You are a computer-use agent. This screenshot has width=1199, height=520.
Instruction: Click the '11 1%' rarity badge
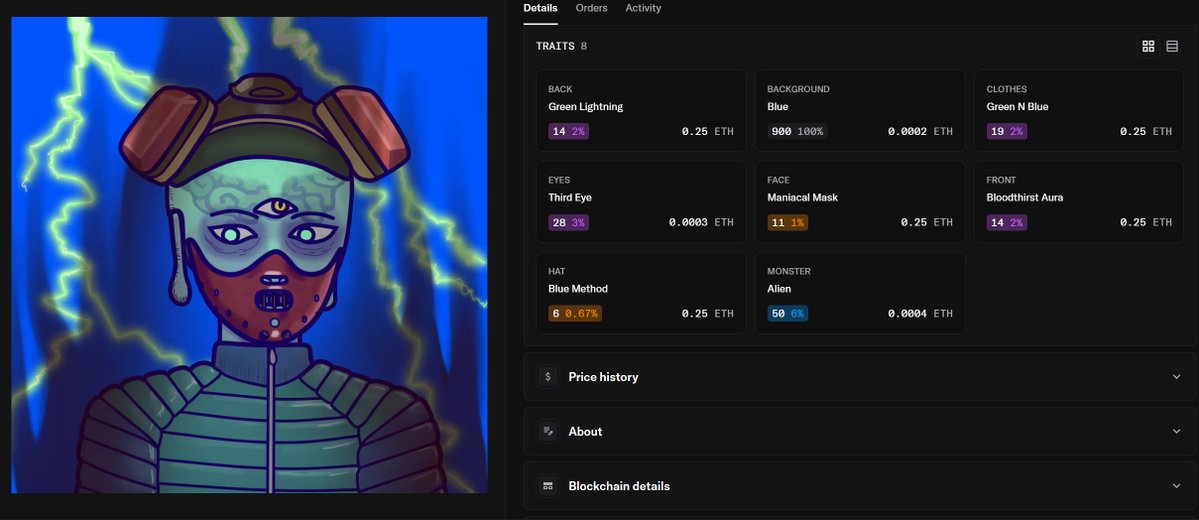[x=788, y=223]
